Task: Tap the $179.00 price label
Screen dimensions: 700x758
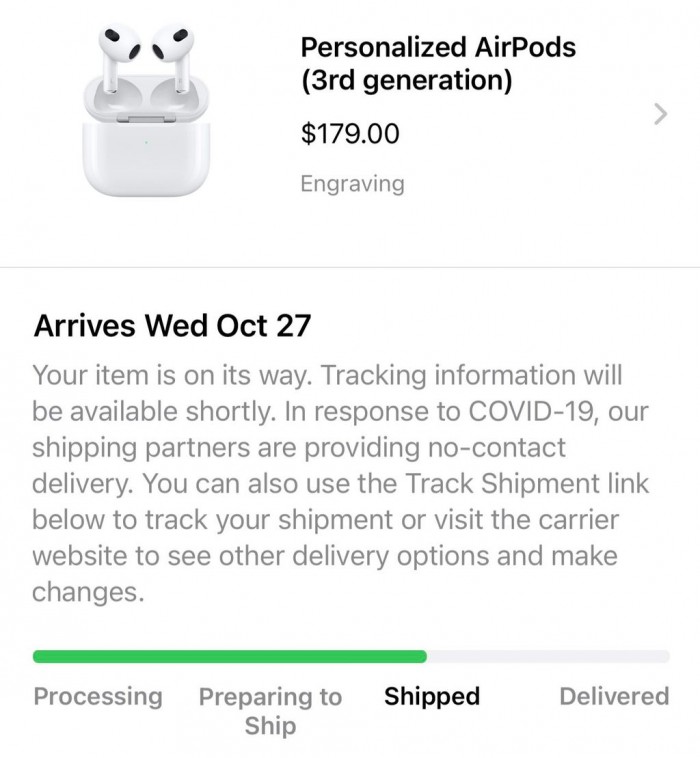Action: tap(350, 133)
